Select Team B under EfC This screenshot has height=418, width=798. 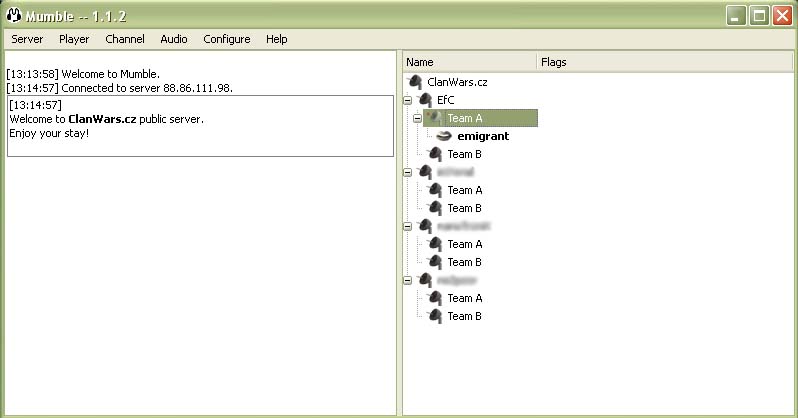[464, 154]
